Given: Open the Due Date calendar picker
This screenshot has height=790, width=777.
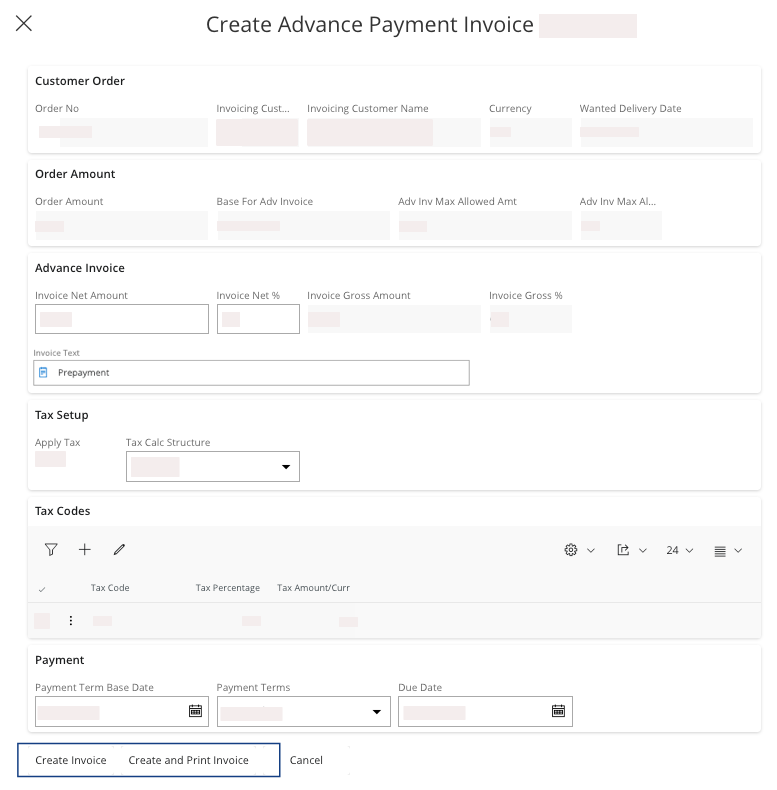Looking at the screenshot, I should pyautogui.click(x=558, y=711).
